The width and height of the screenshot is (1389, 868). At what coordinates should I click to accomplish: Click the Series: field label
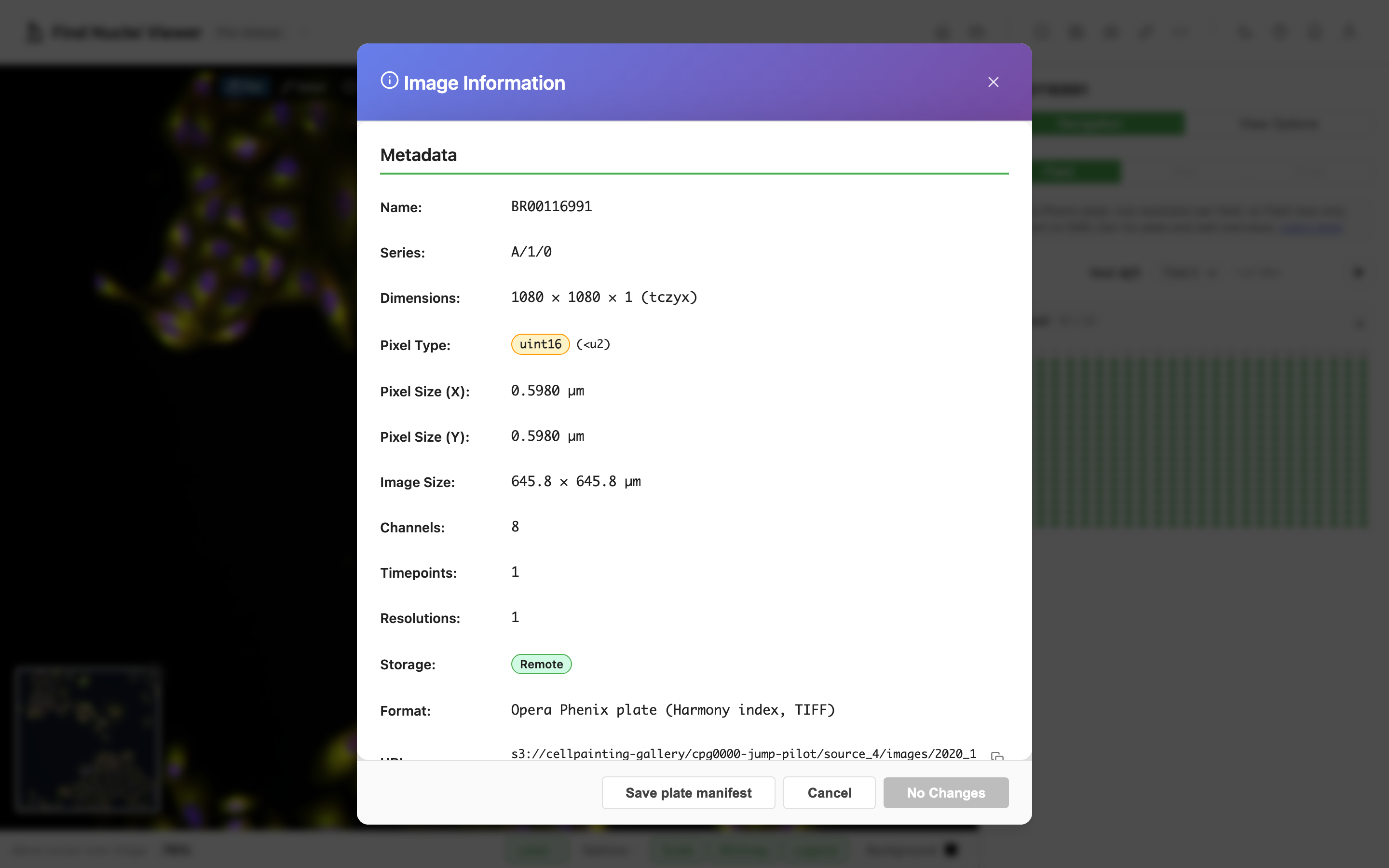click(402, 253)
